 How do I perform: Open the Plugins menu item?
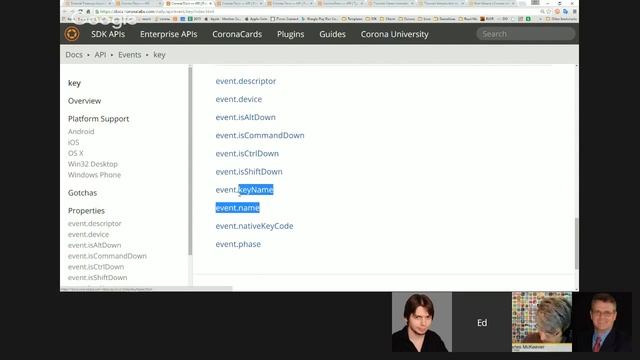291,34
